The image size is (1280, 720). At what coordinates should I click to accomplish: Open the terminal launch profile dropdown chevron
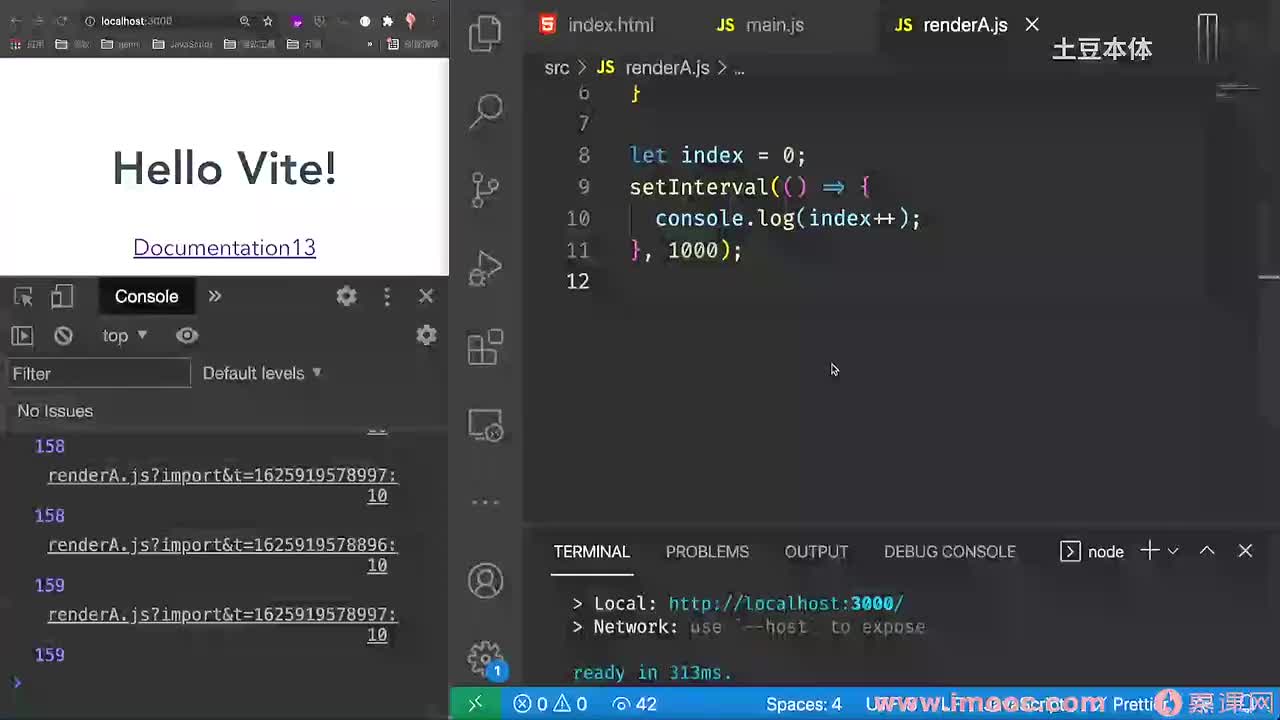pyautogui.click(x=1173, y=551)
